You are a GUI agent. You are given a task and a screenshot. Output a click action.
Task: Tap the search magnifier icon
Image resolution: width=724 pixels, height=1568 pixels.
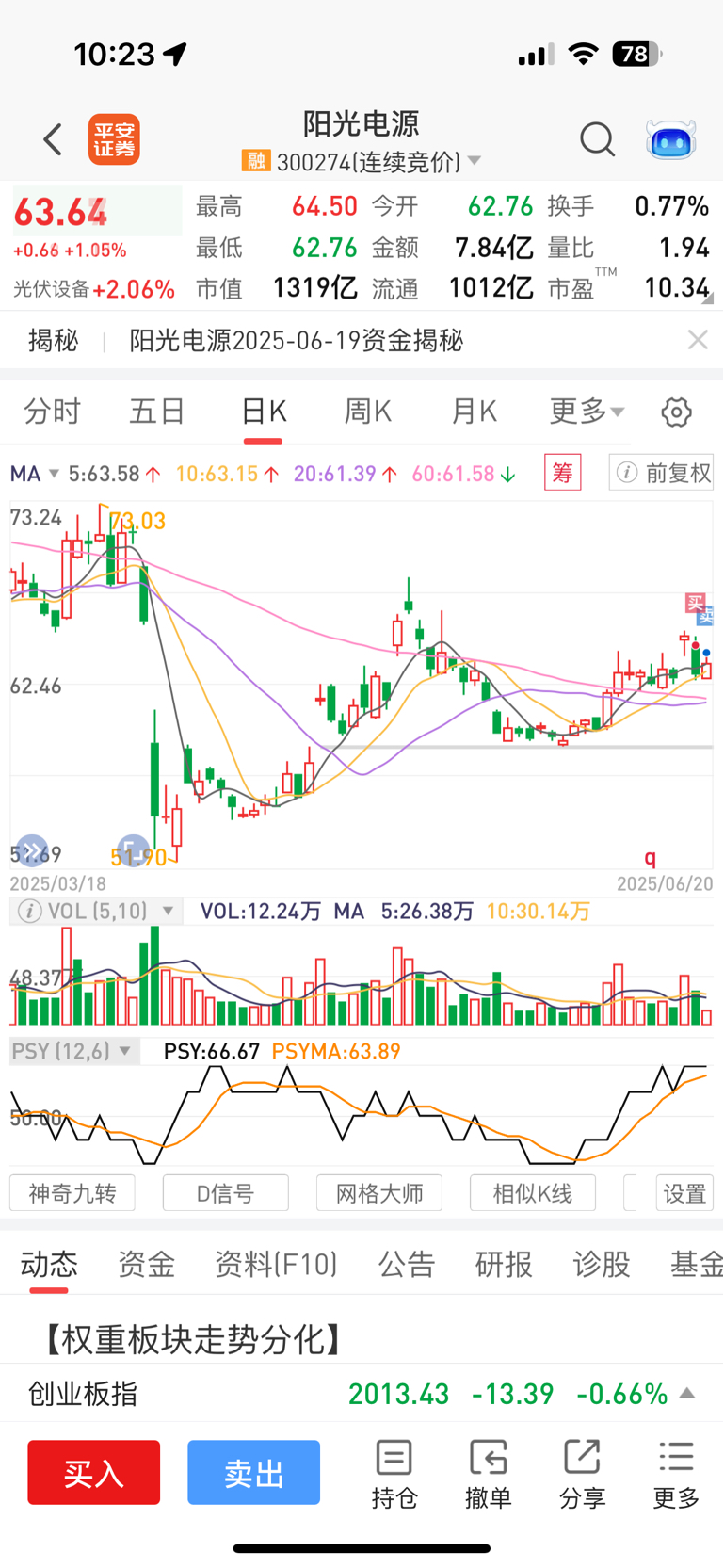coord(597,139)
